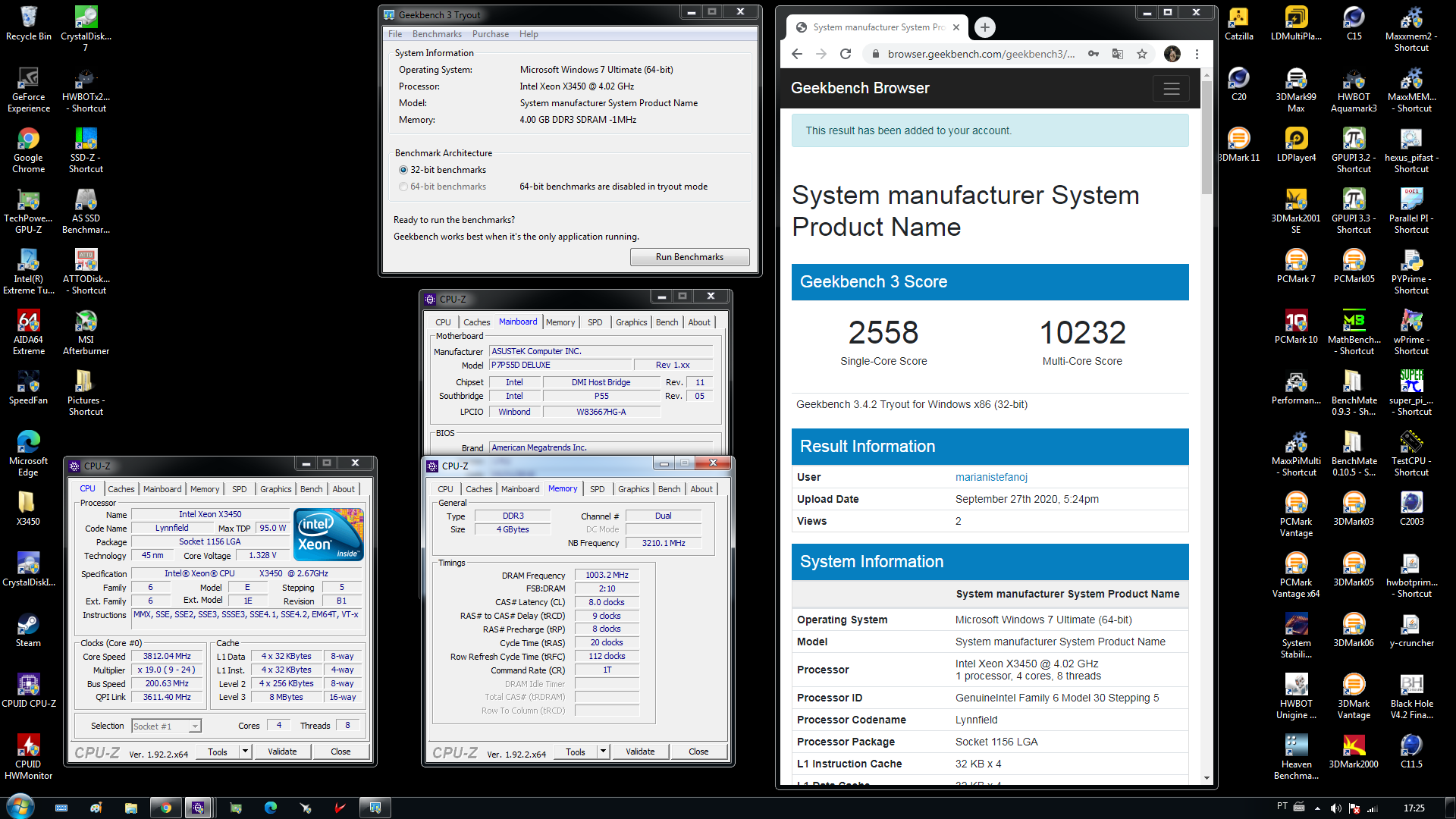Viewport: 1456px width, 819px height.
Task: Open TestCPU shortcut desktop icon
Action: coord(1411,453)
